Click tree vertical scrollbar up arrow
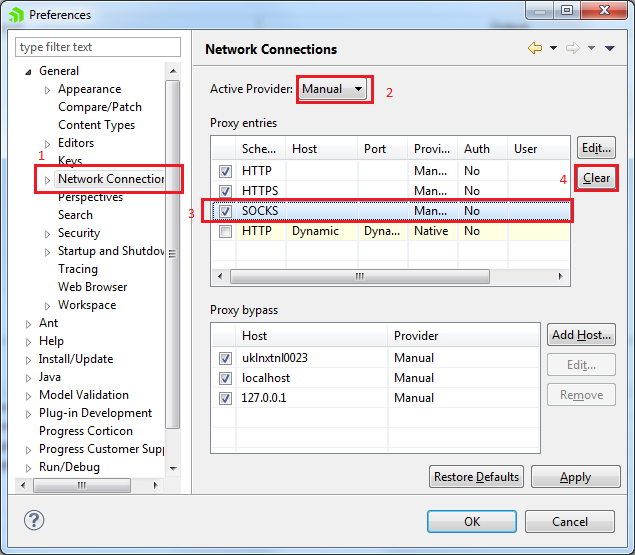Screen dimensions: 635x555 point(173,71)
